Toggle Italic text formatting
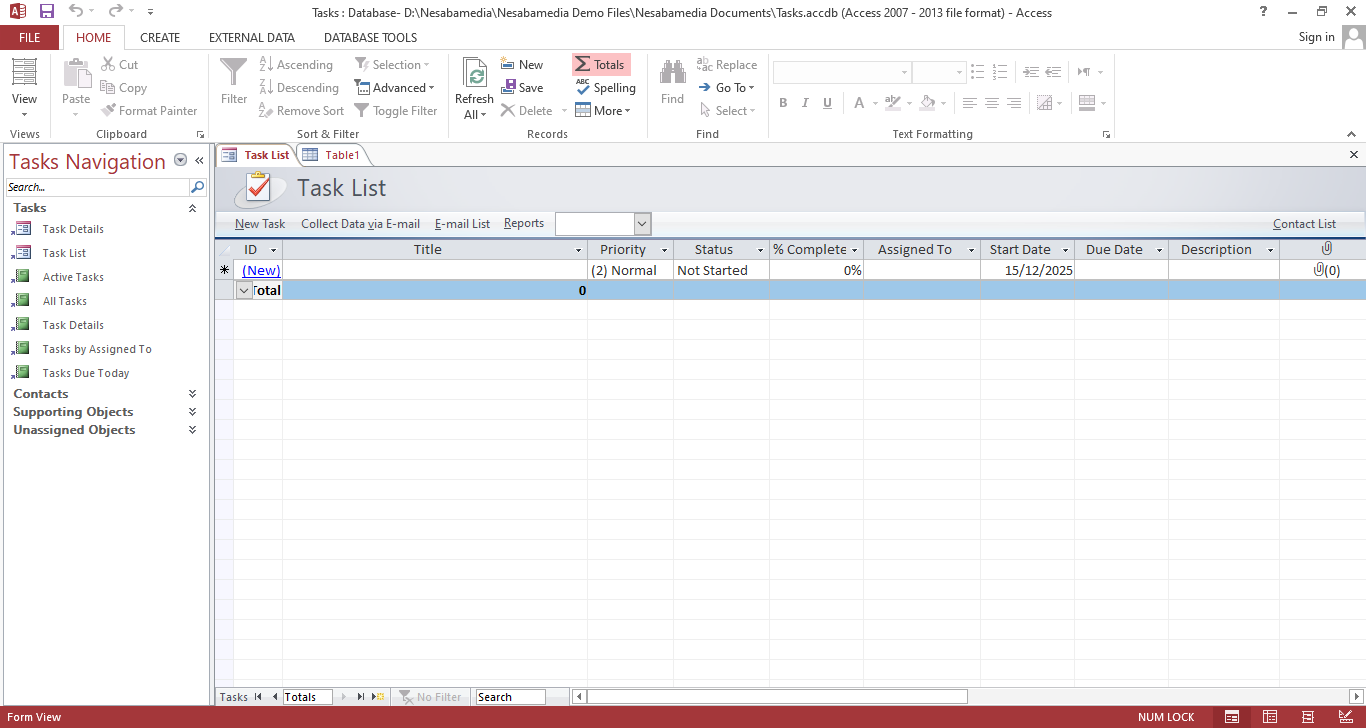 tap(805, 103)
